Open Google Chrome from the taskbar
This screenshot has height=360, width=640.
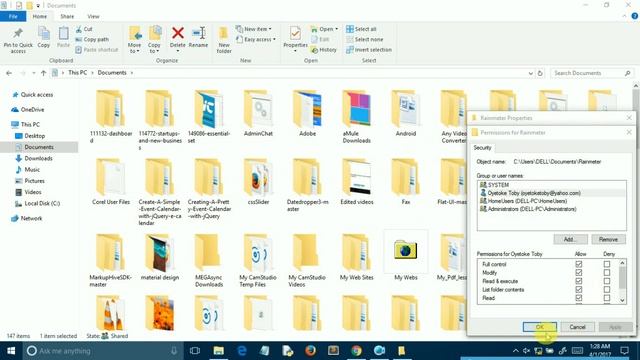(x=356, y=351)
